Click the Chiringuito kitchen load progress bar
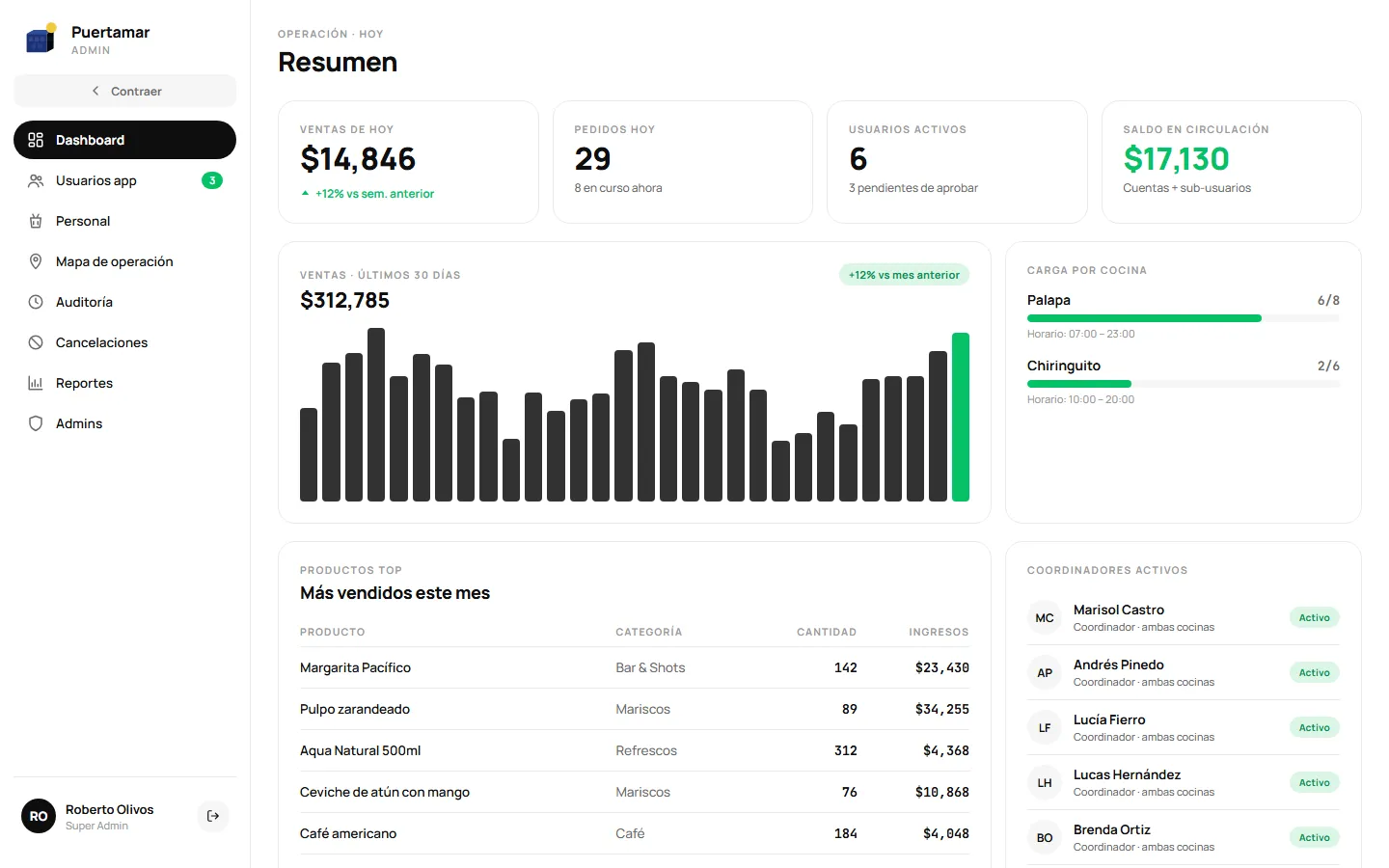 pyautogui.click(x=1184, y=384)
